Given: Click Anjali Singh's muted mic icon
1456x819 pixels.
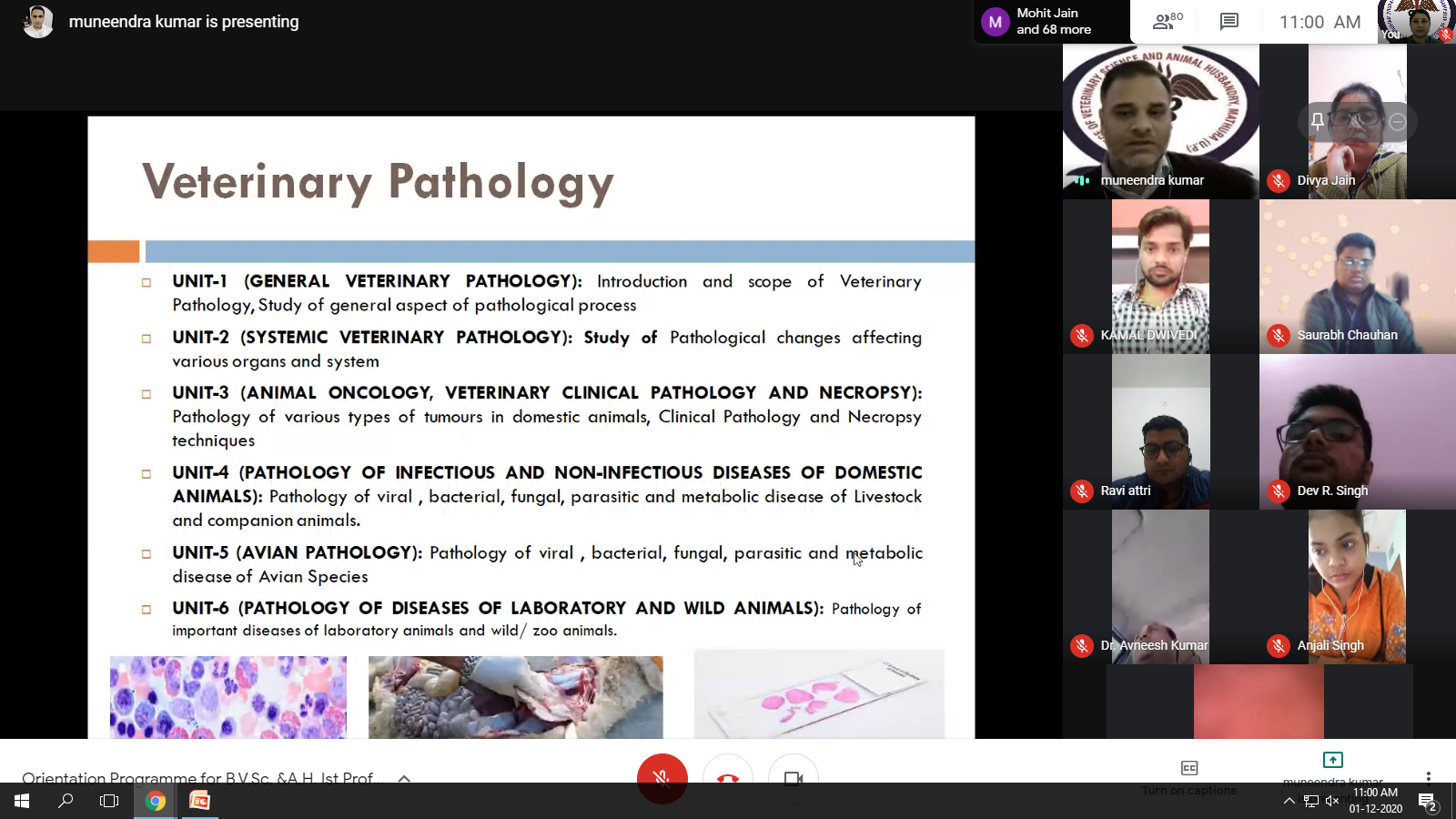Looking at the screenshot, I should [x=1279, y=645].
